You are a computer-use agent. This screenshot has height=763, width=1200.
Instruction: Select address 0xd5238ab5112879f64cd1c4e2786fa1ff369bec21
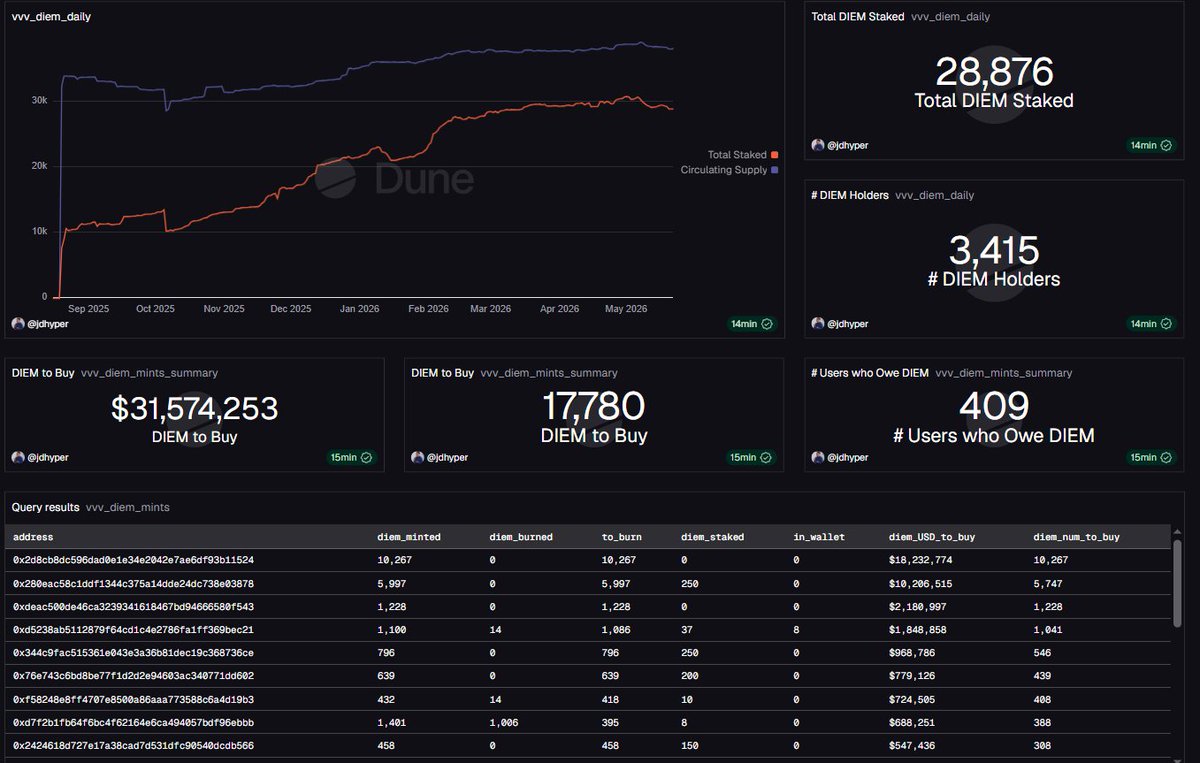(133, 630)
